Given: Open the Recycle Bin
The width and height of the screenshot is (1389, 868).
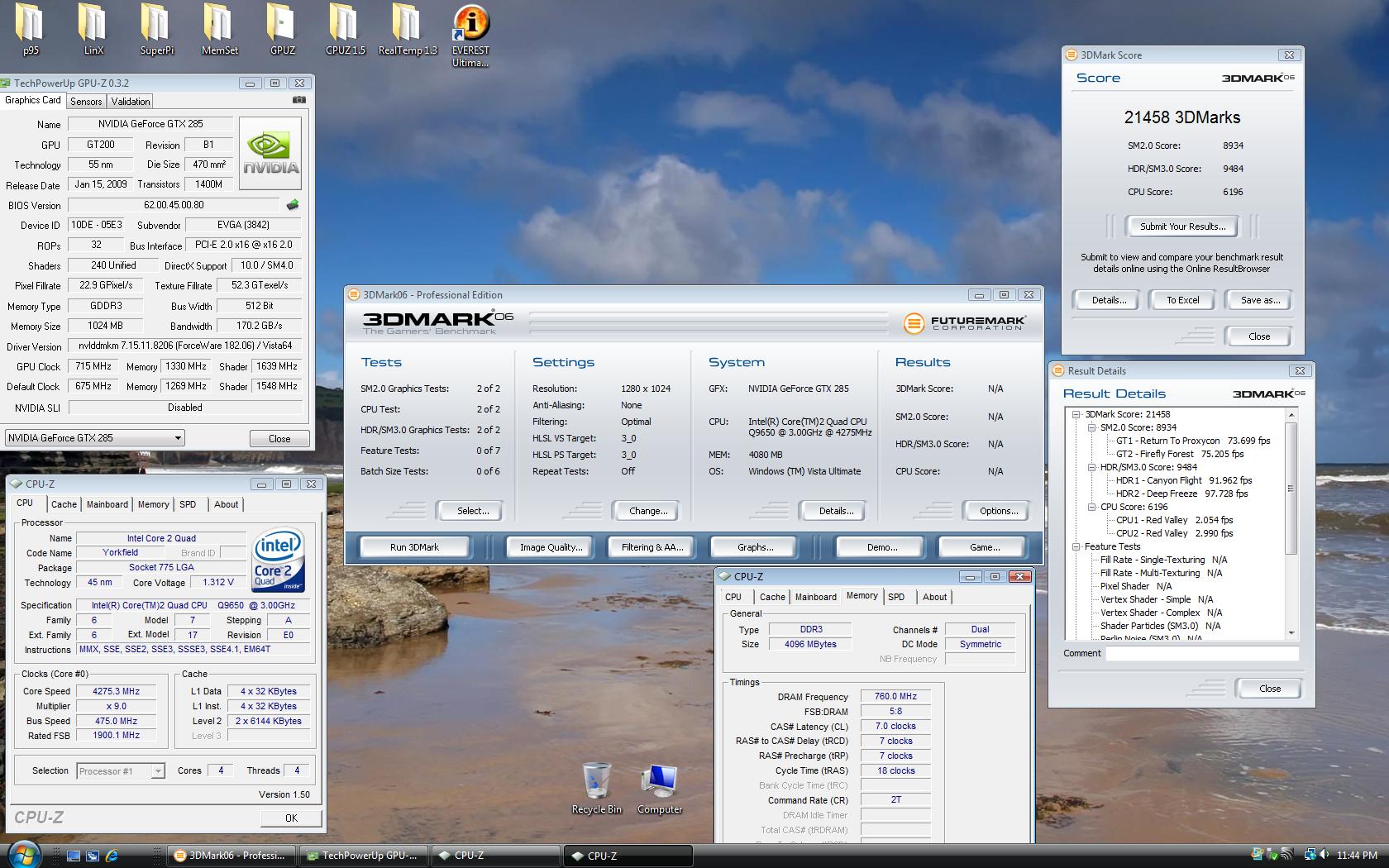Looking at the screenshot, I should [x=596, y=789].
